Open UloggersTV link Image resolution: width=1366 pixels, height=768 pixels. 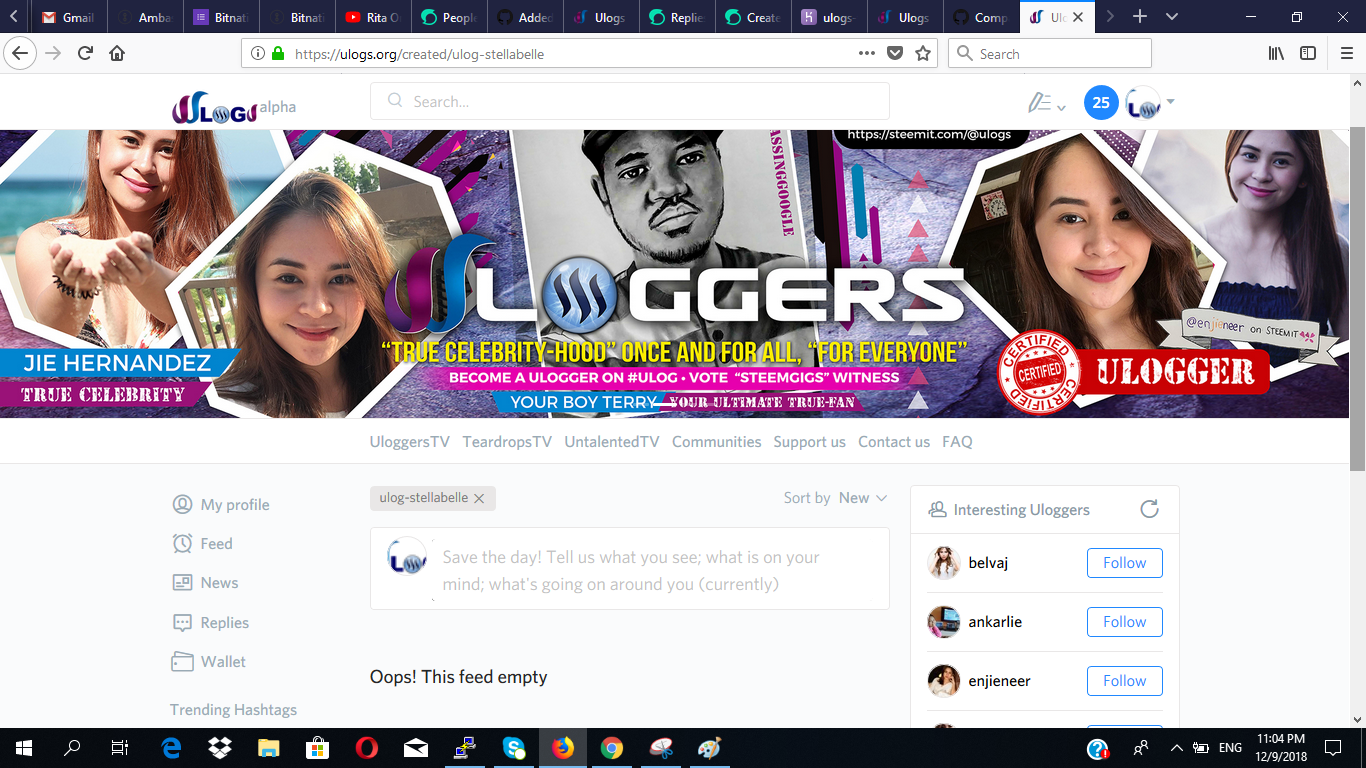click(x=410, y=441)
